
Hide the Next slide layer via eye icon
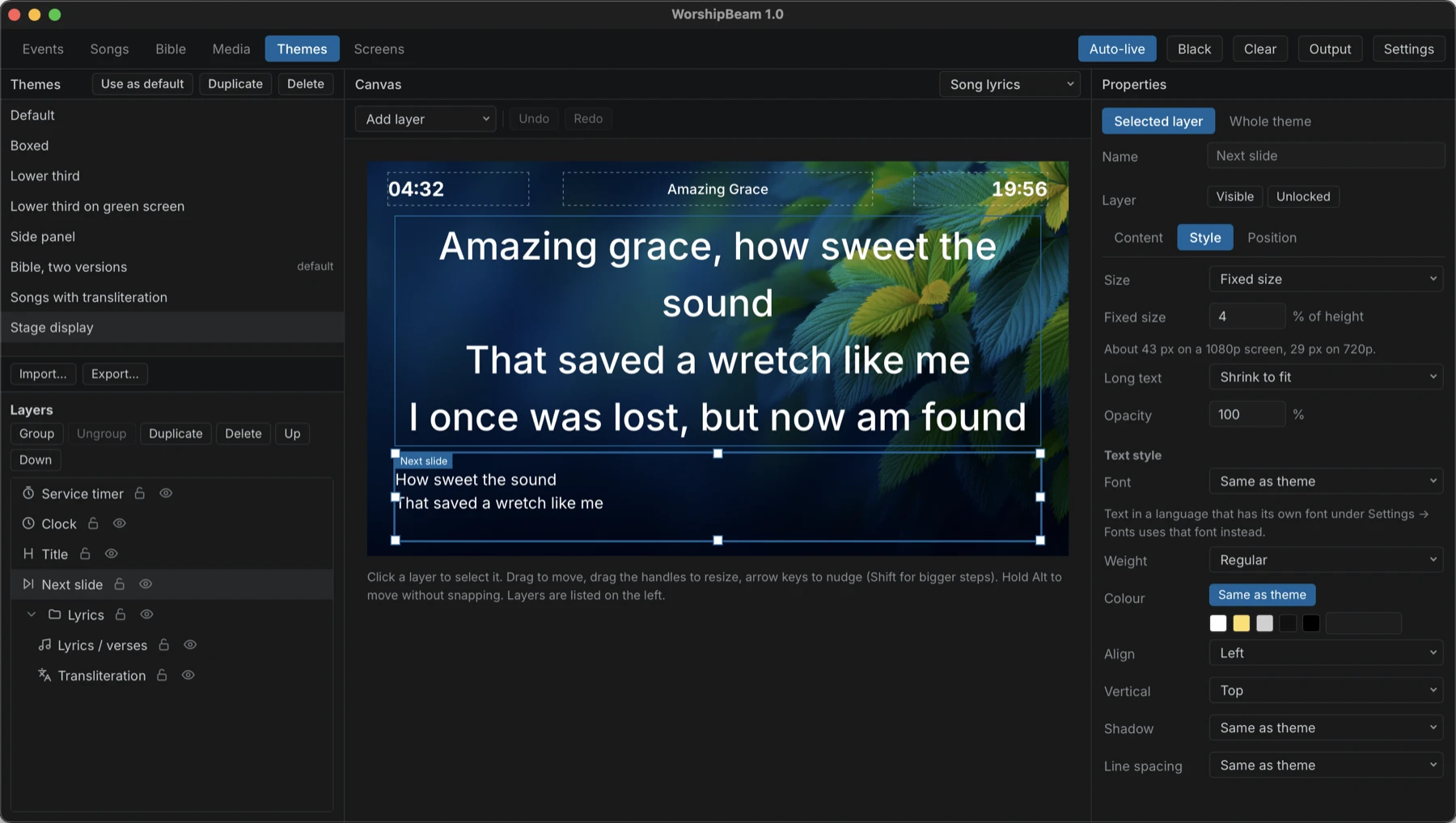tap(146, 584)
